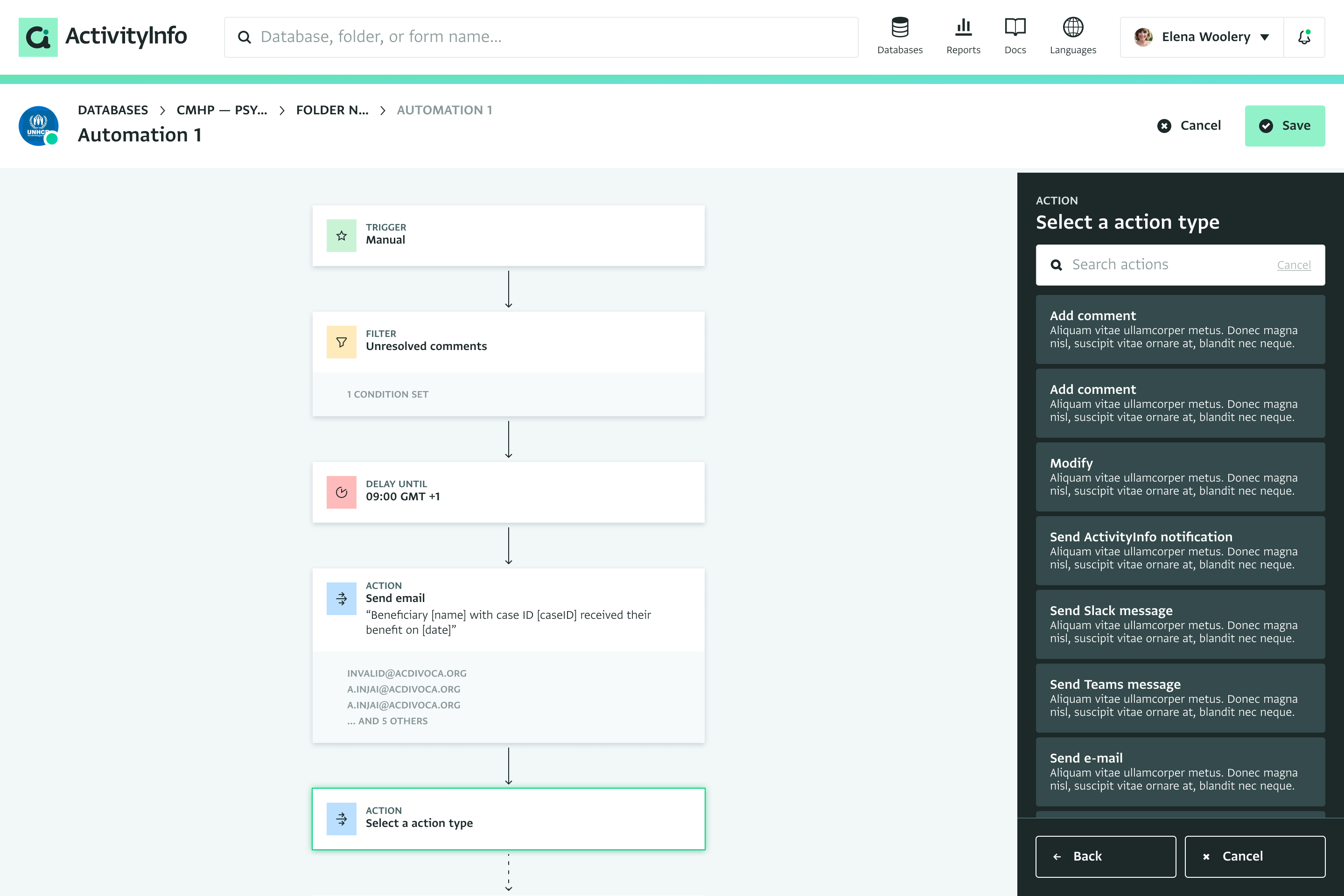Click the notification bell icon

pos(1304,37)
